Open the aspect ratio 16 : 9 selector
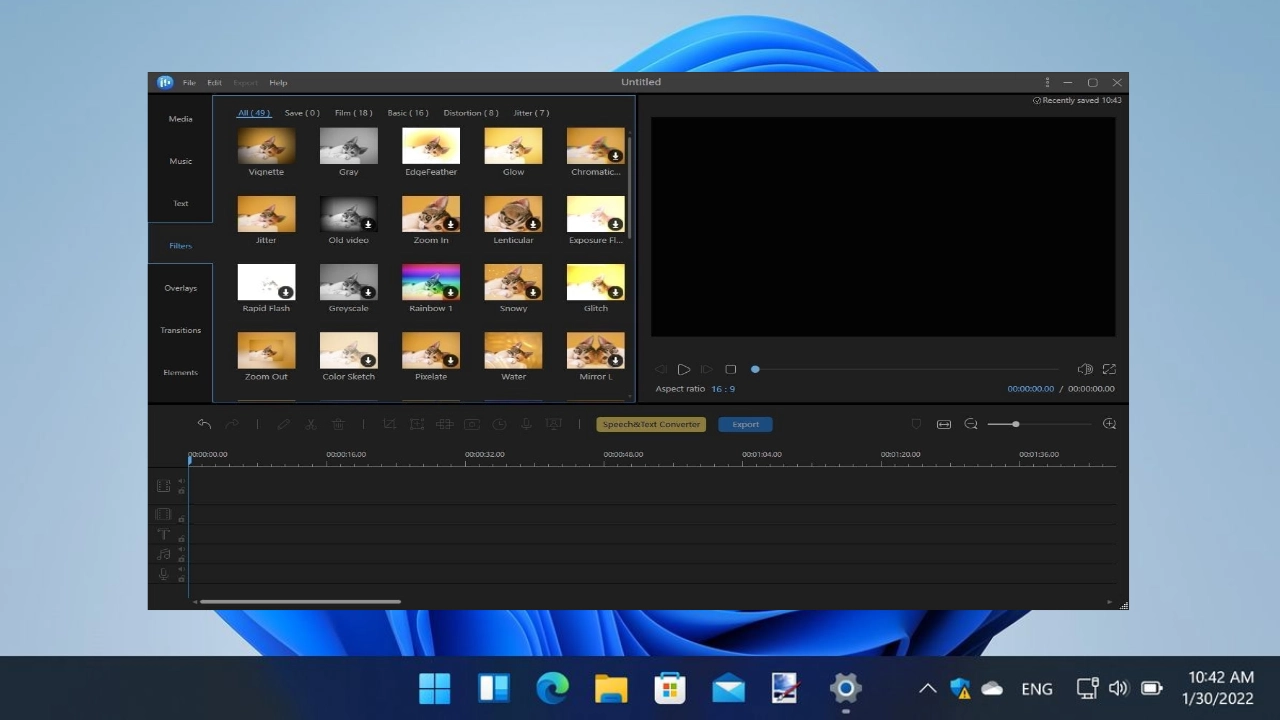 tap(723, 389)
